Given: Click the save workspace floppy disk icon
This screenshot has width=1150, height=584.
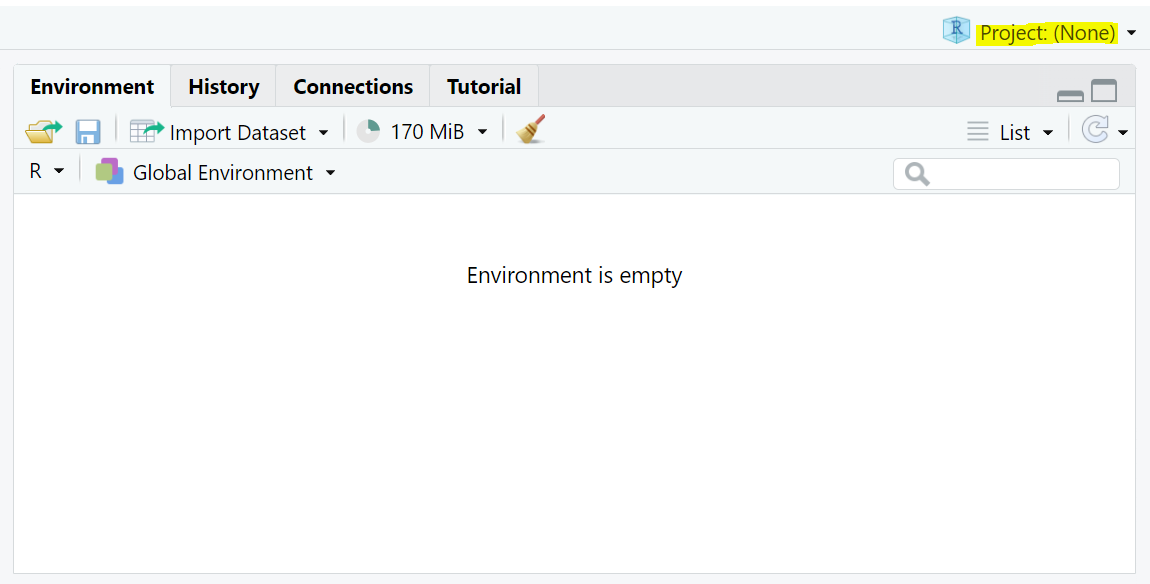Looking at the screenshot, I should [88, 131].
